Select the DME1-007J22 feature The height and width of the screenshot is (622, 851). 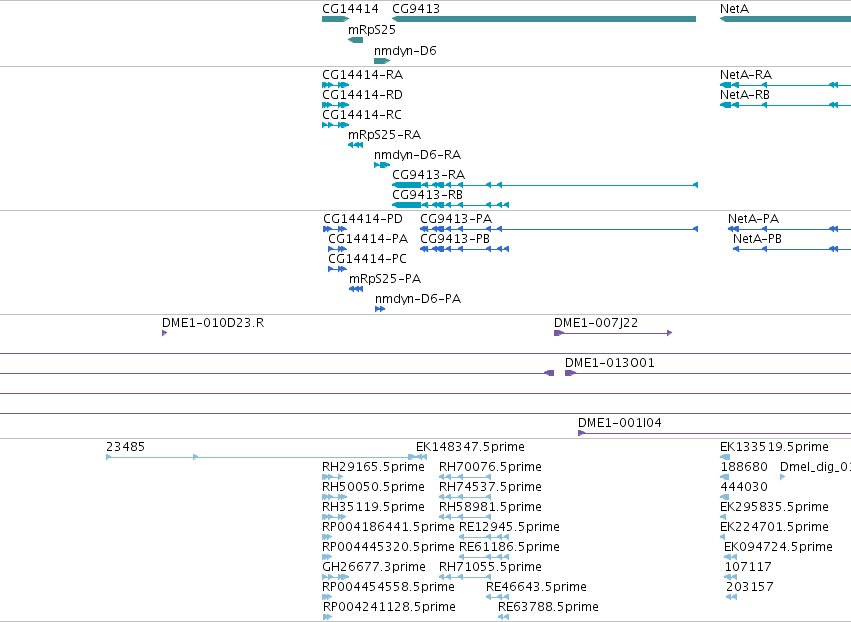[x=596, y=323]
